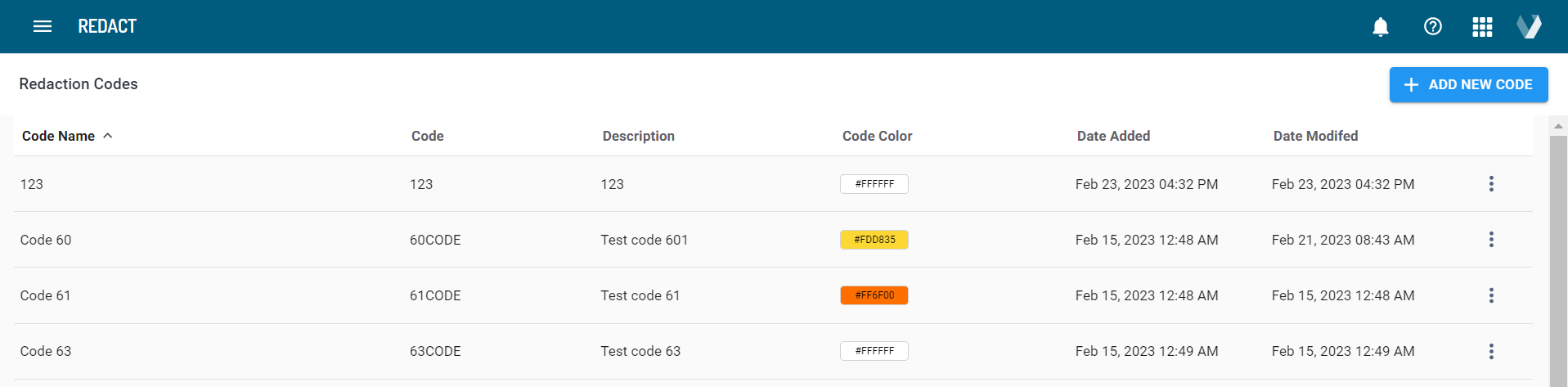Click the scrollbar up arrow
The image size is (1568, 387).
pyautogui.click(x=1558, y=126)
